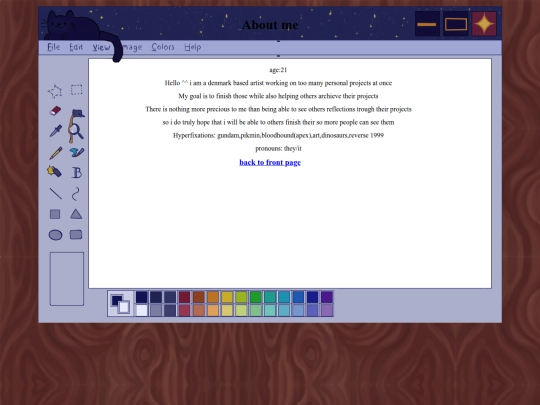540x405 pixels.
Task: Choose the mustard yellow swatch in top row
Action: coord(227,297)
